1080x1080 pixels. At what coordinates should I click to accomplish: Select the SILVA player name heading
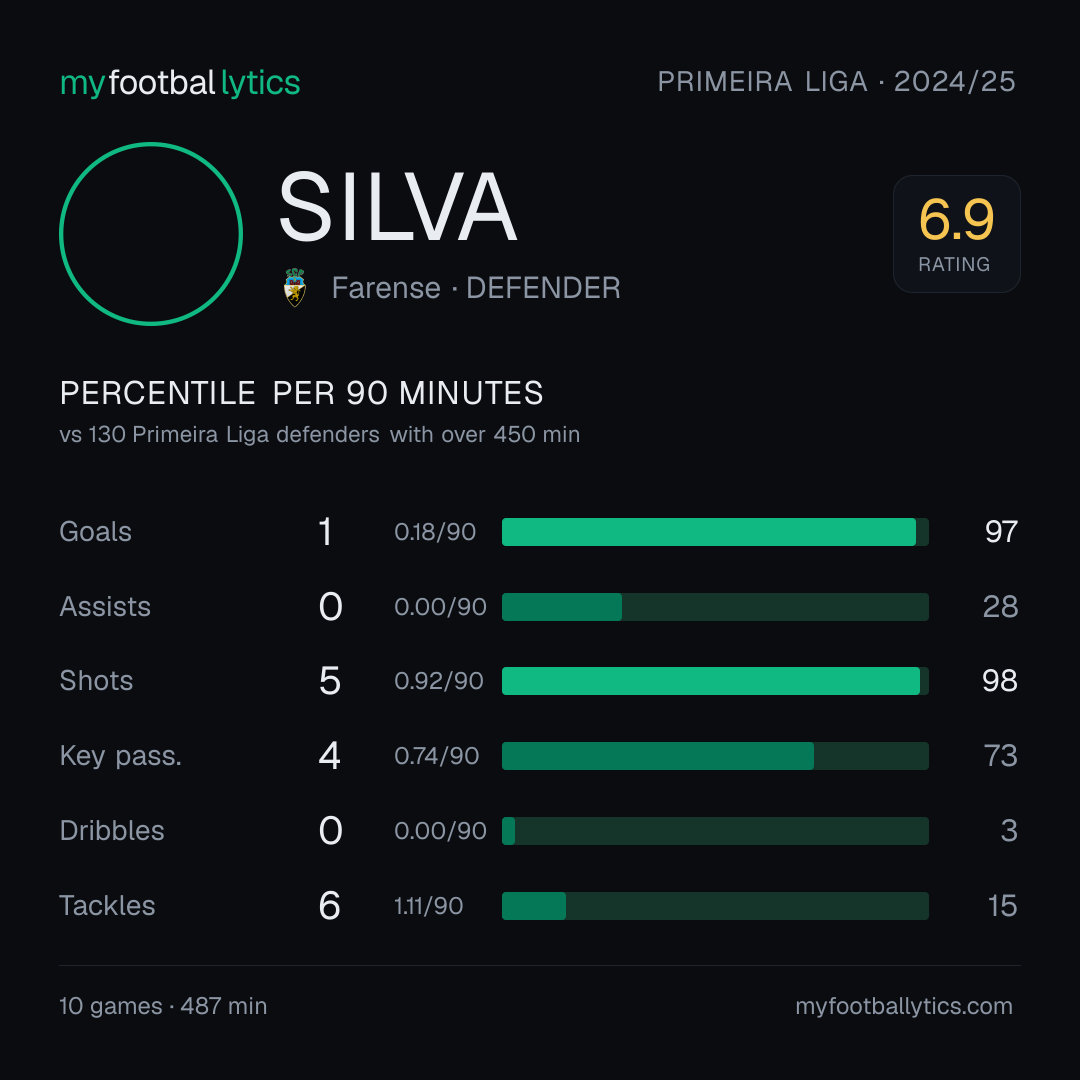pos(397,207)
